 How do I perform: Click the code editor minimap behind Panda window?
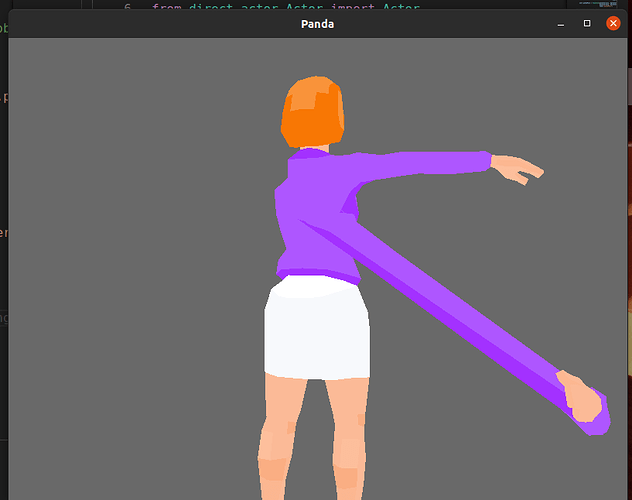pos(597,4)
